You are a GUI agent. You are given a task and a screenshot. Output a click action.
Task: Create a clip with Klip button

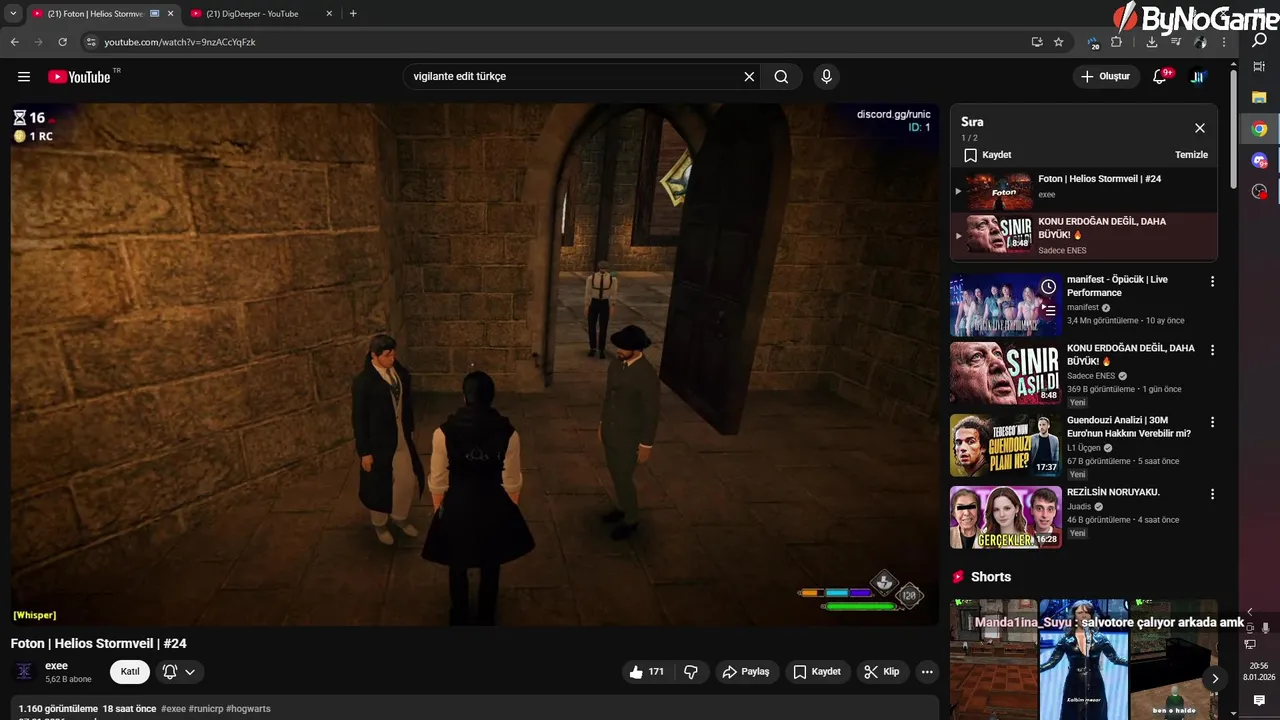tap(882, 672)
